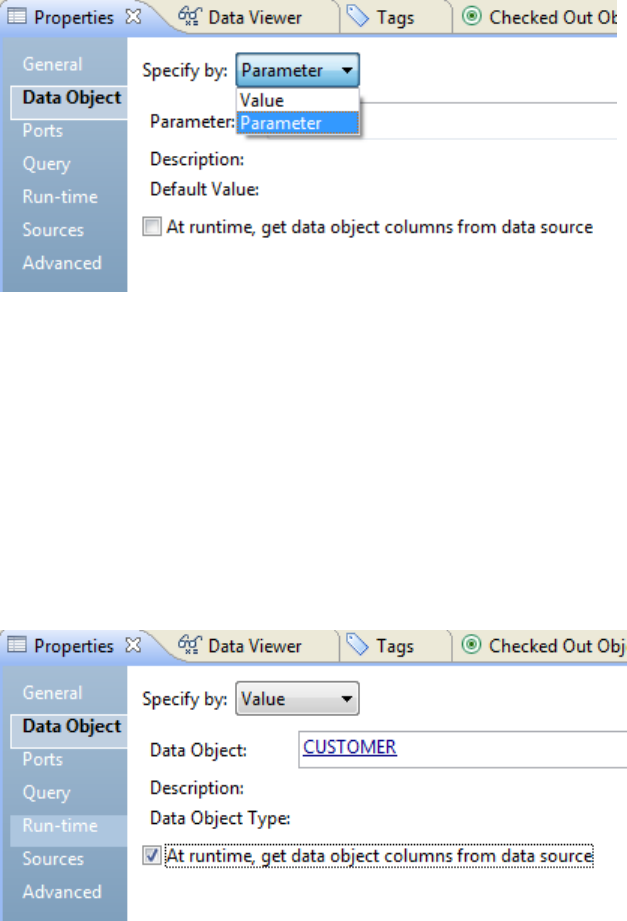This screenshot has height=921, width=627.
Task: Click the Data Viewer glasses icon in the top panel
Action: coord(190,17)
